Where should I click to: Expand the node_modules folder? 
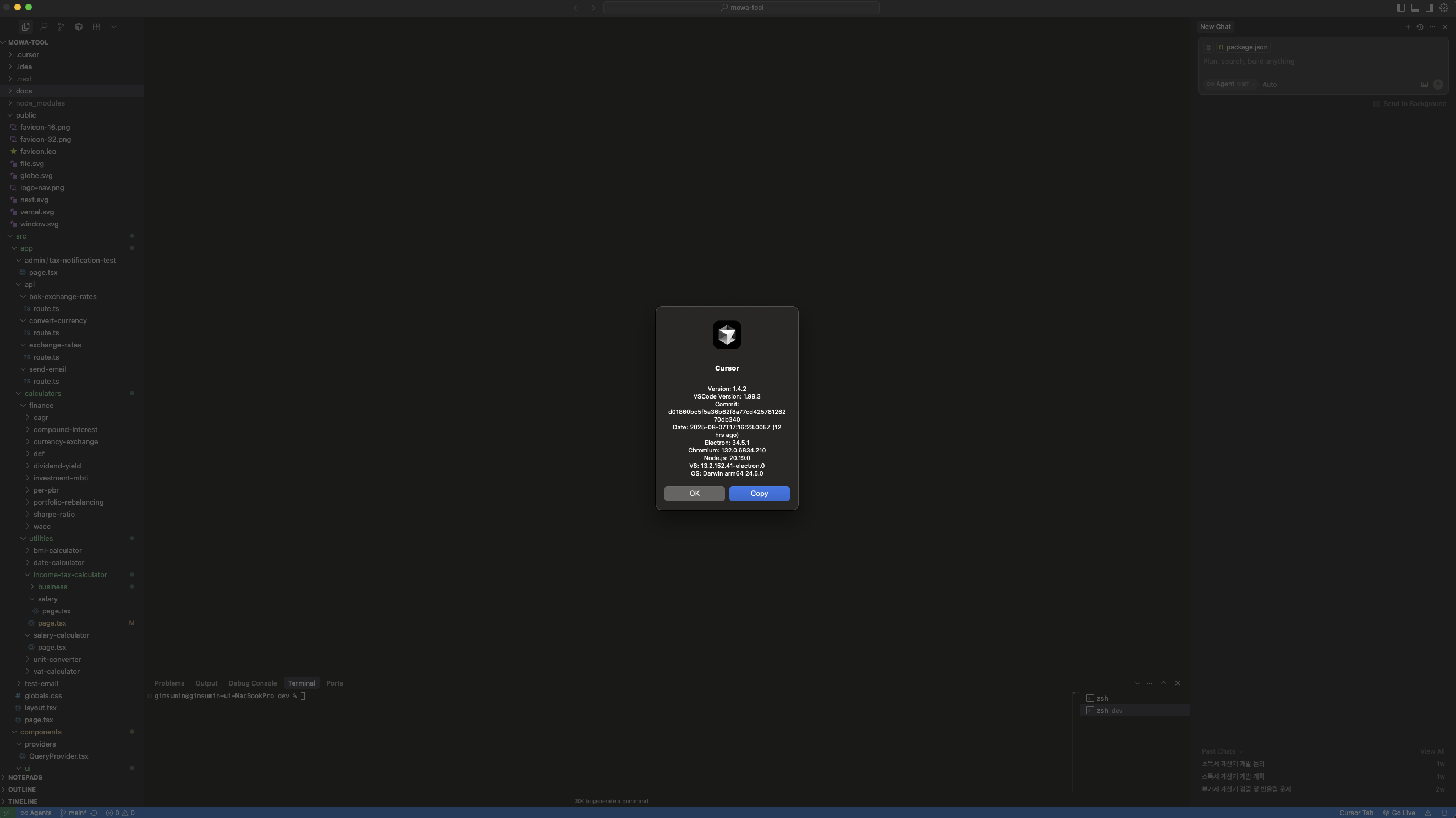coord(40,103)
